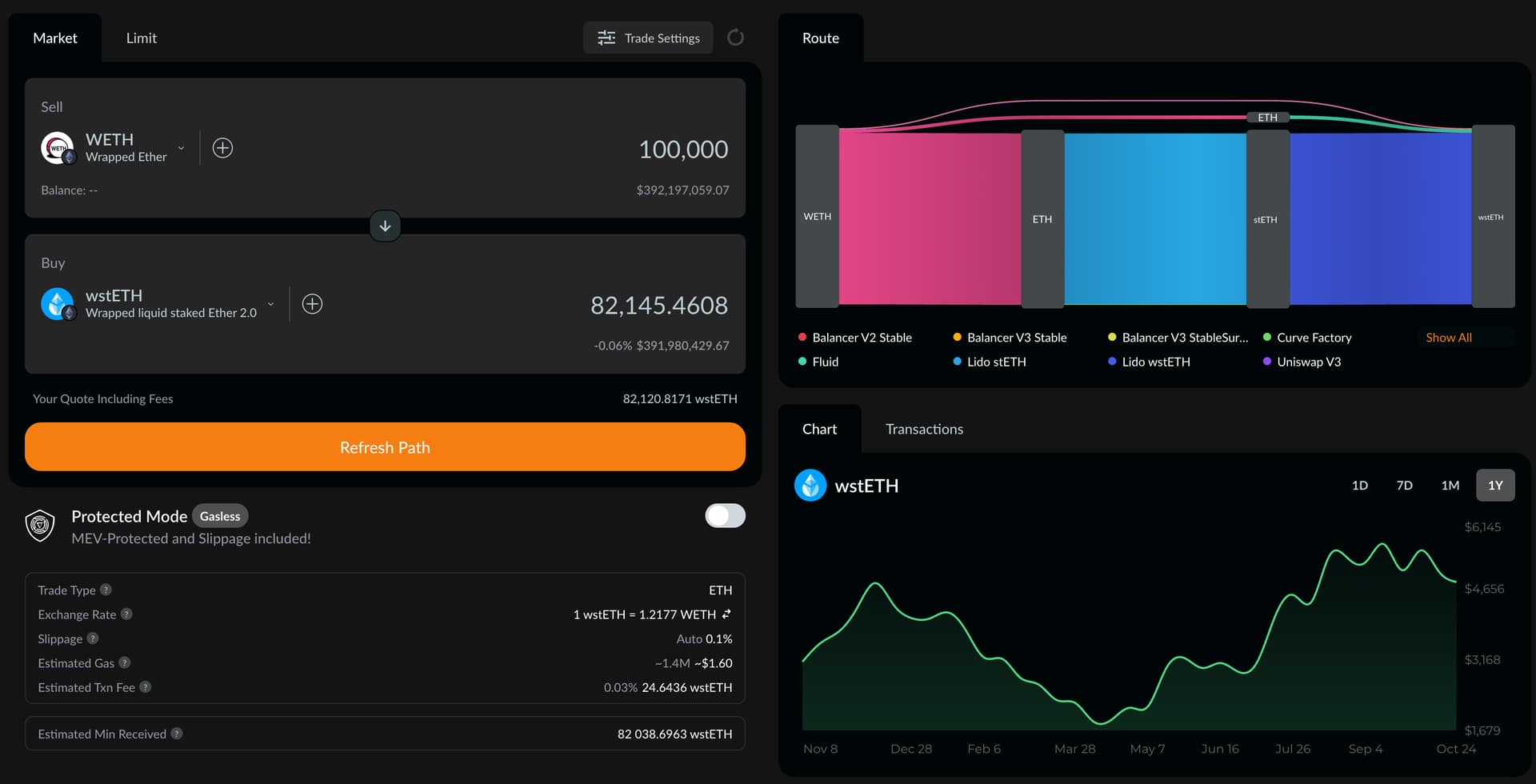Click the Auto 0.1% slippage value
The width and height of the screenshot is (1536, 784).
704,638
